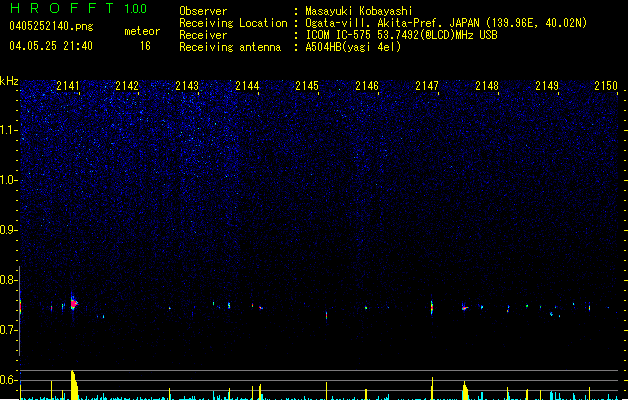Click the 2146 time axis label
The width and height of the screenshot is (629, 400).
tap(367, 86)
